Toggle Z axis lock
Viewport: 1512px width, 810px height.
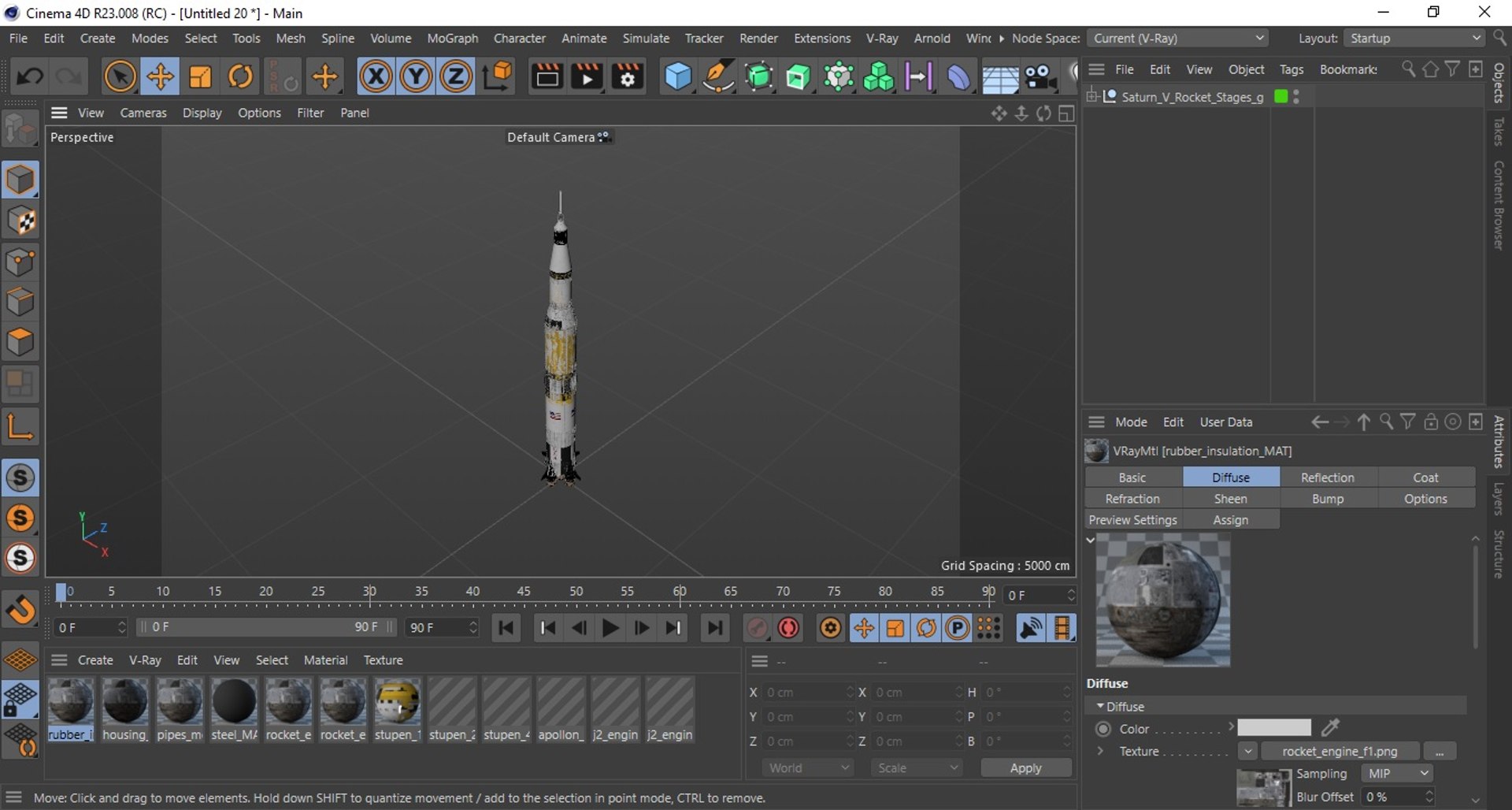click(455, 76)
